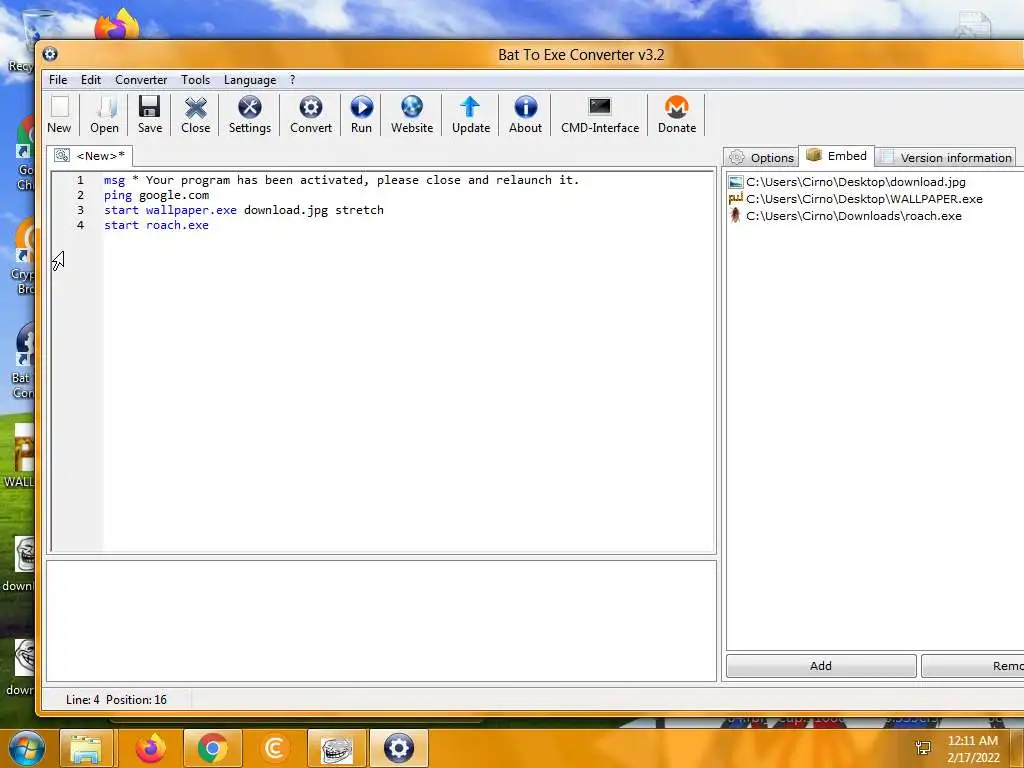The width and height of the screenshot is (1024, 768).
Task: Click the Add button in Embed panel
Action: coord(821,665)
